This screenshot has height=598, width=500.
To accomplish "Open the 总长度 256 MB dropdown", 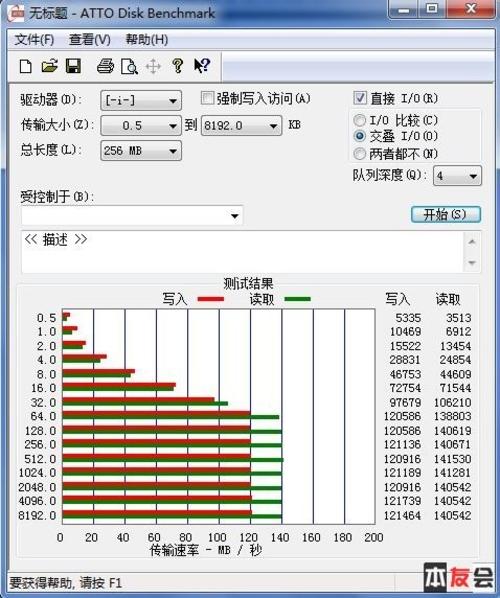I will 141,151.
